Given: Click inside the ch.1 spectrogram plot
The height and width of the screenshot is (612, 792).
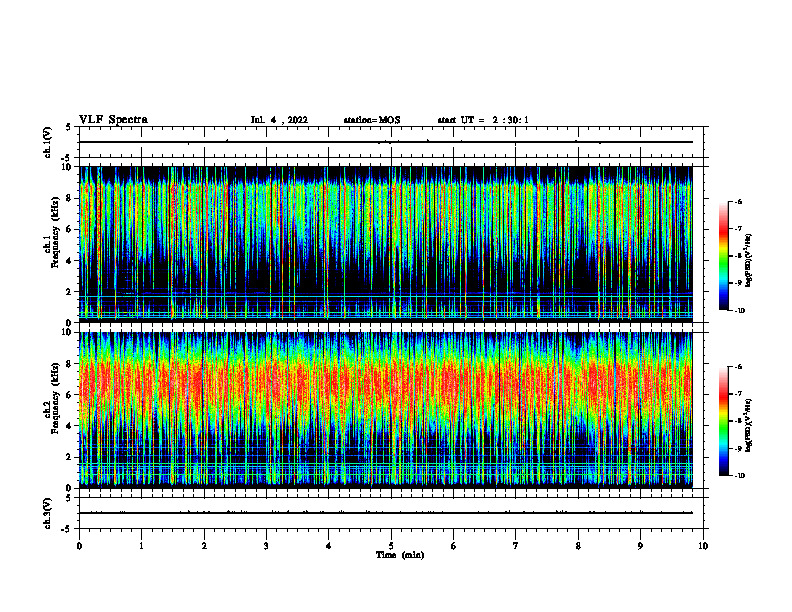Looking at the screenshot, I should [386, 244].
